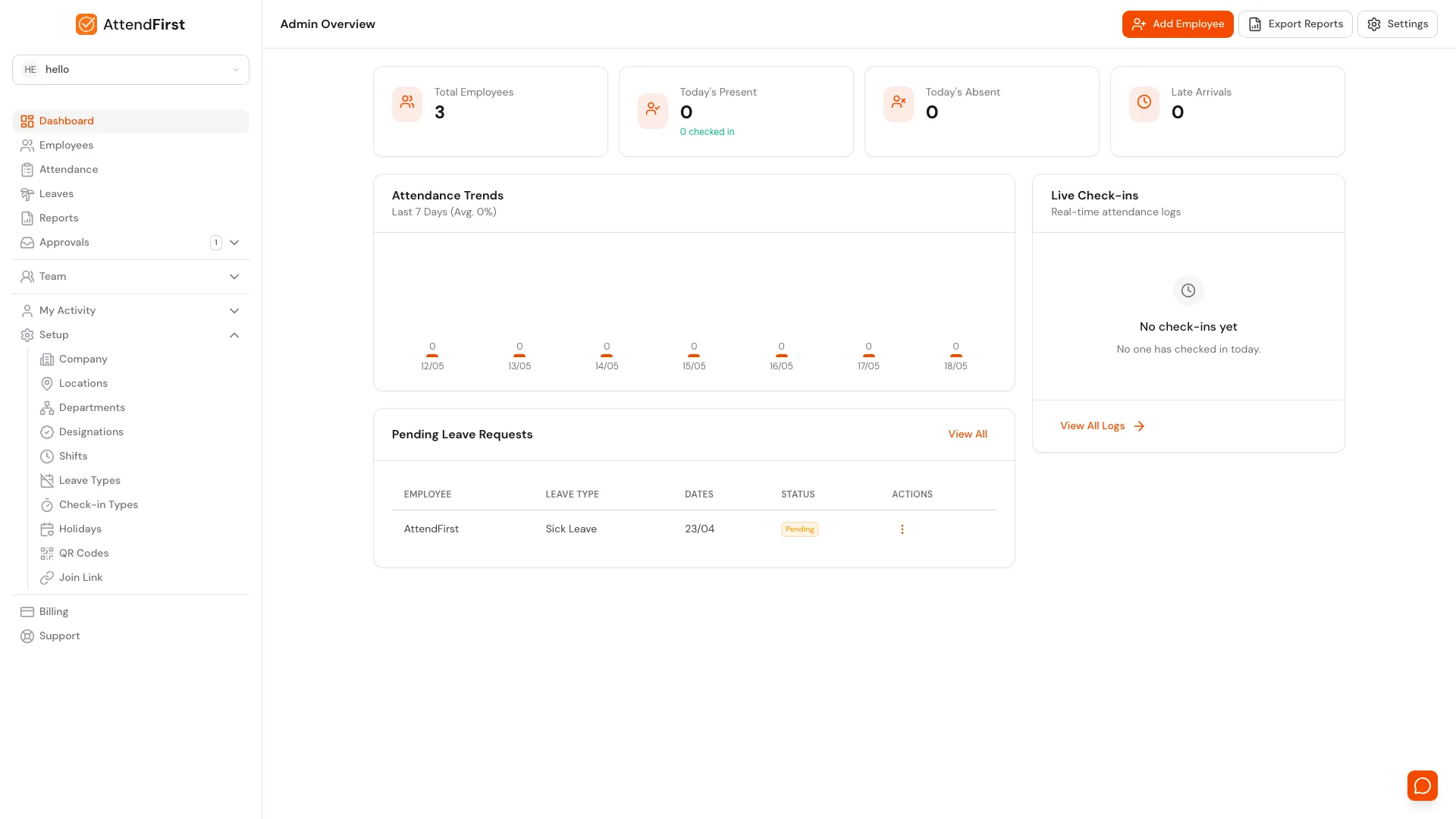Collapse the Setup section chevron

point(234,335)
